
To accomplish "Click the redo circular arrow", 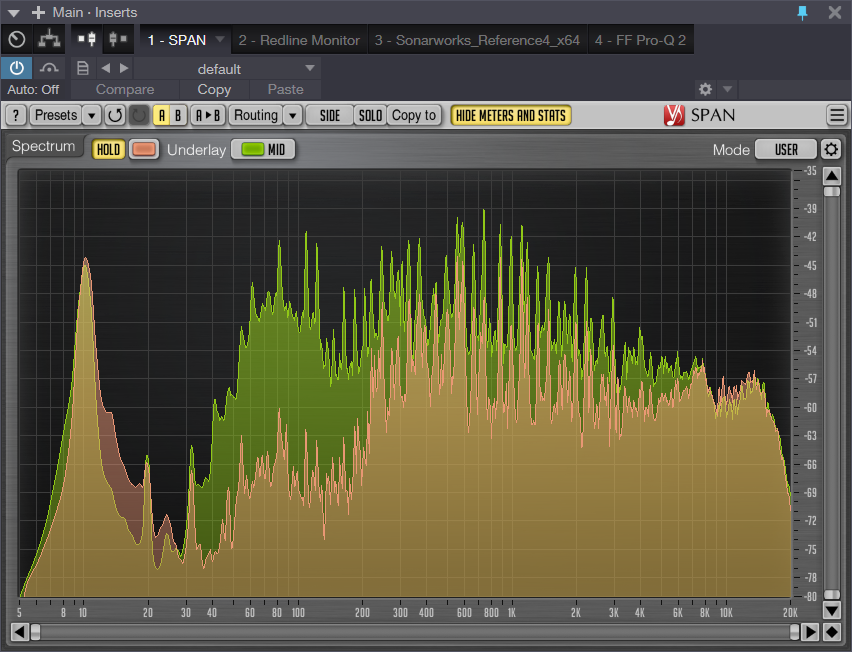I will click(x=139, y=115).
